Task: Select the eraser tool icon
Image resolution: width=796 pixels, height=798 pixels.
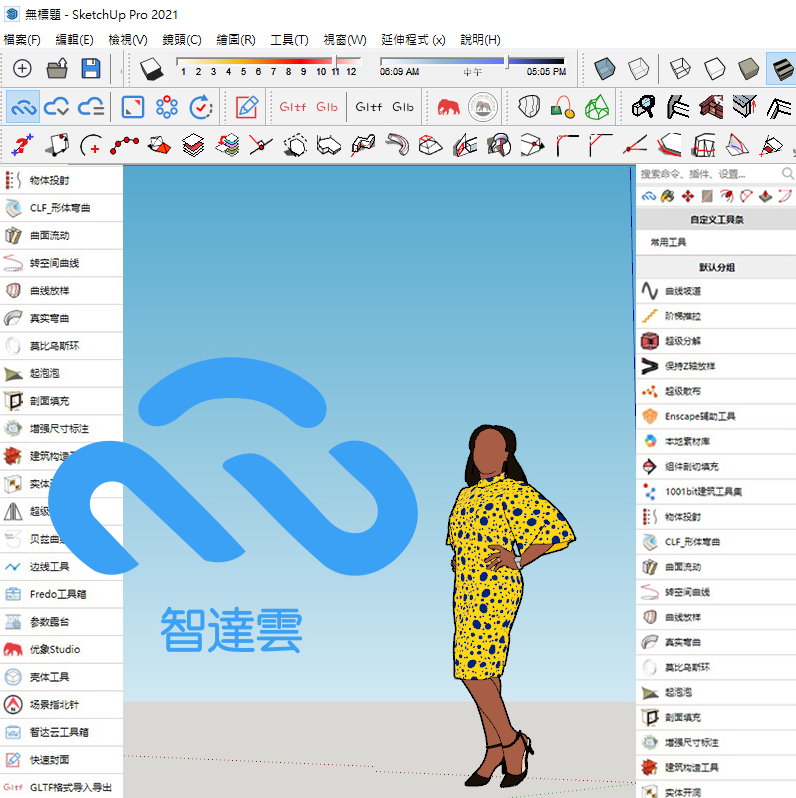Action: click(150, 69)
